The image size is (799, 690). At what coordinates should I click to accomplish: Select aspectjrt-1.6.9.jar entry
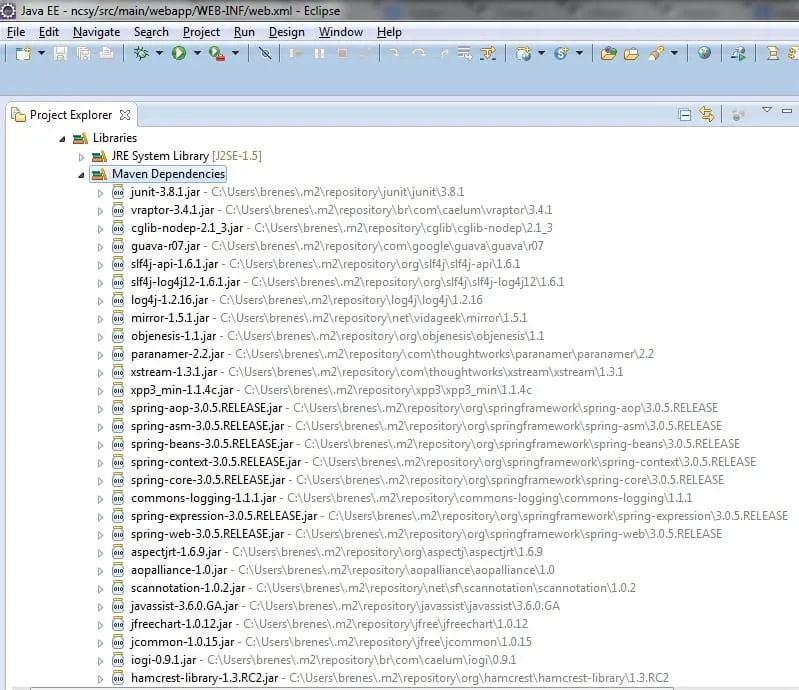(x=176, y=552)
